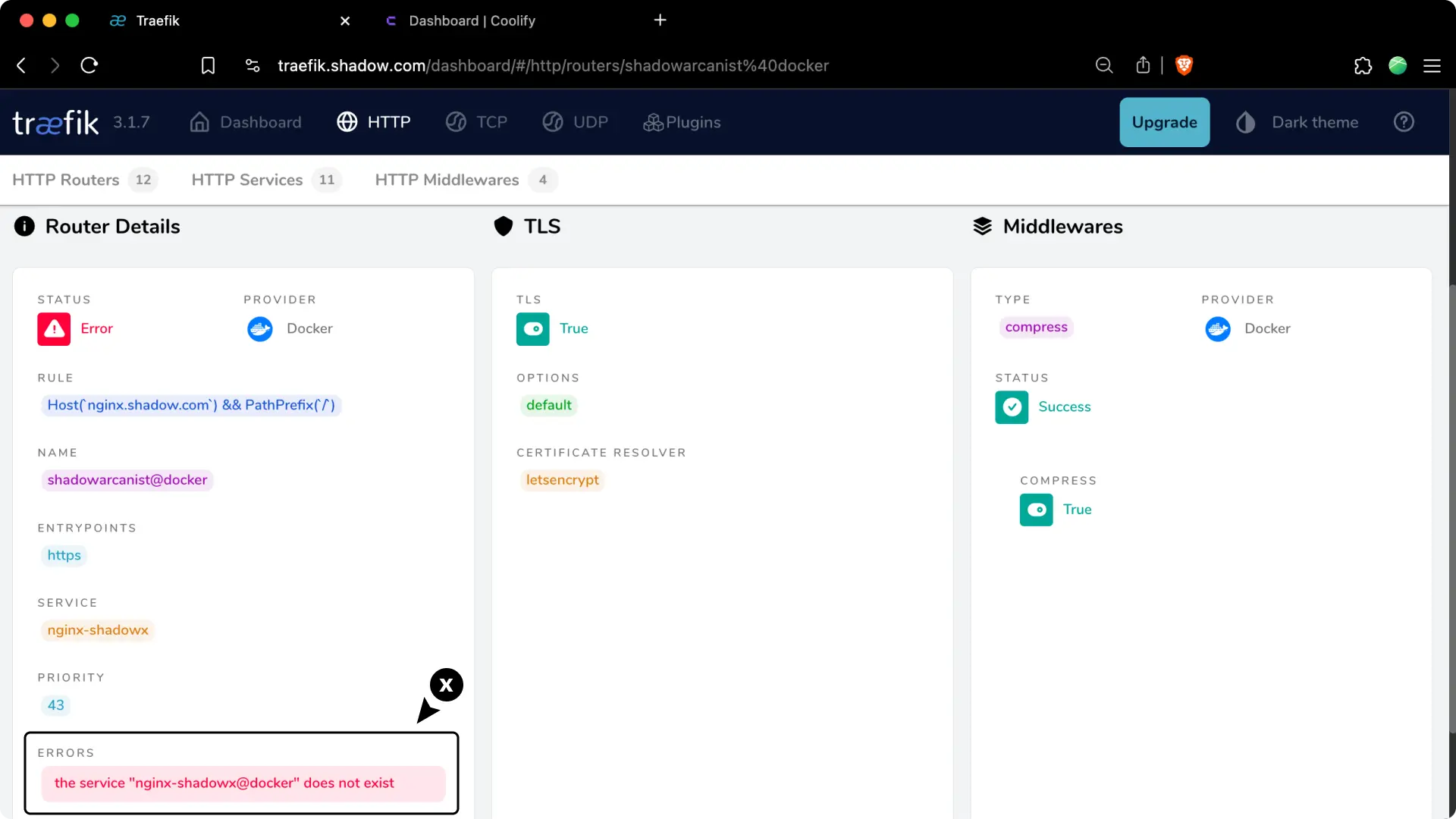The height and width of the screenshot is (819, 1456).
Task: Click the Router Details info icon
Action: (x=24, y=226)
